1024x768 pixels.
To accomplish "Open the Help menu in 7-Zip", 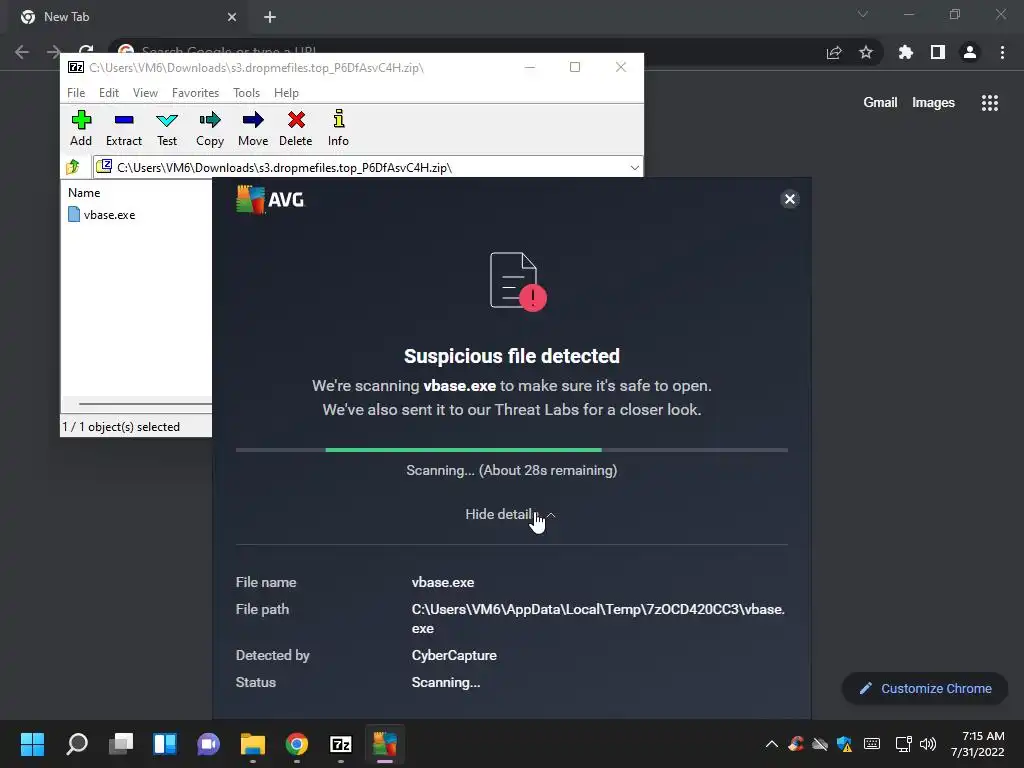I will 286,93.
